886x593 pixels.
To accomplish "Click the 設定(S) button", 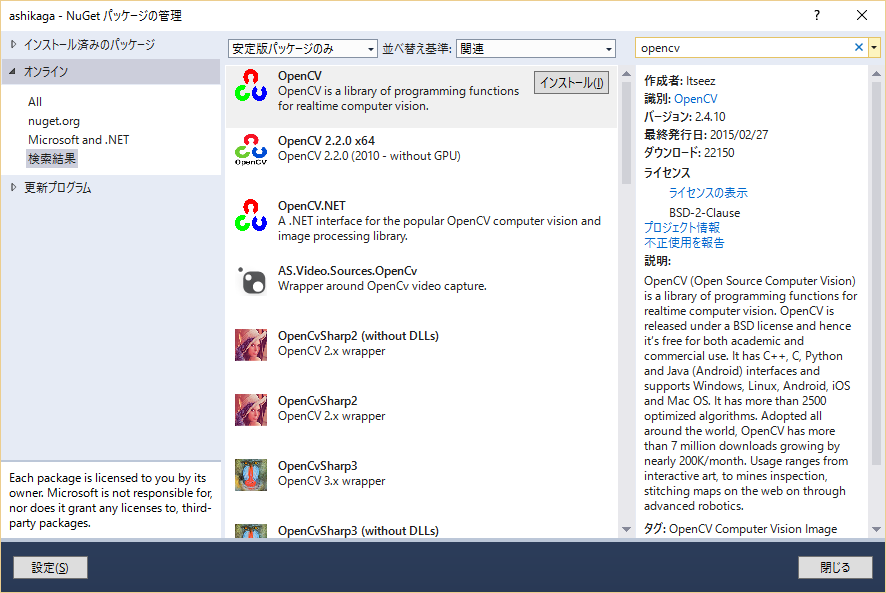I will tap(50, 568).
